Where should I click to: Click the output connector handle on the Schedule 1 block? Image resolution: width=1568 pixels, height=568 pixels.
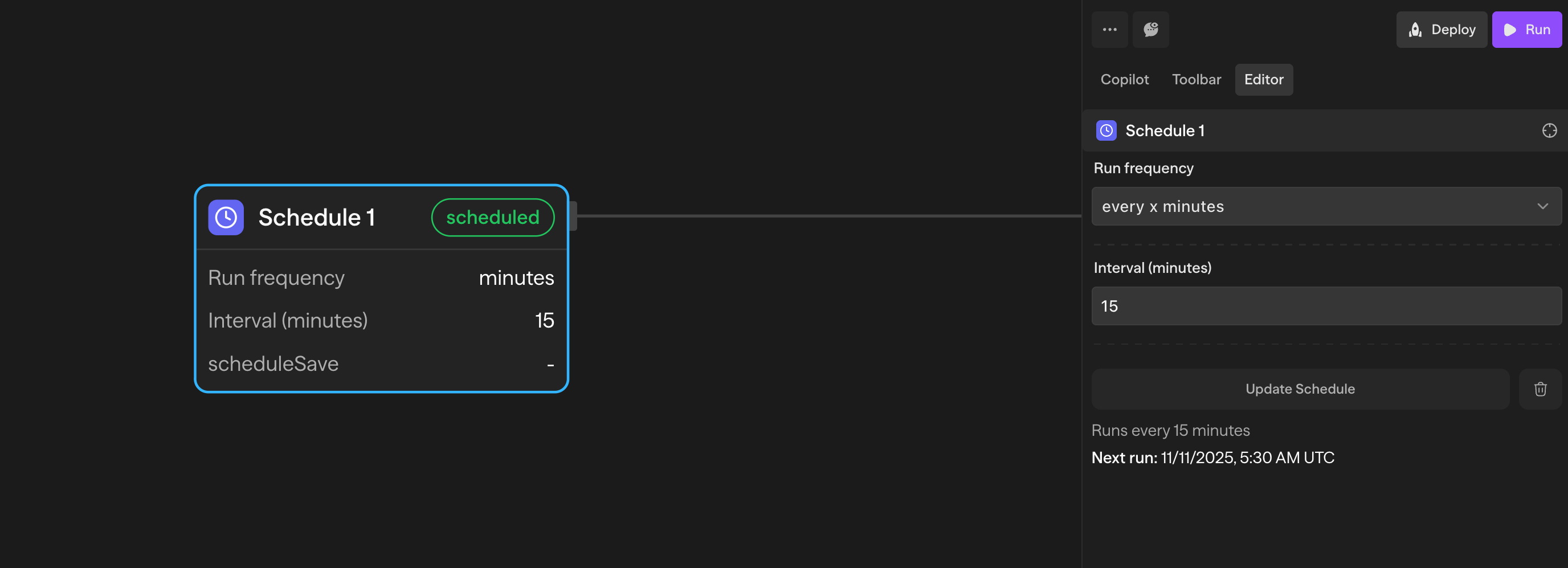(573, 216)
